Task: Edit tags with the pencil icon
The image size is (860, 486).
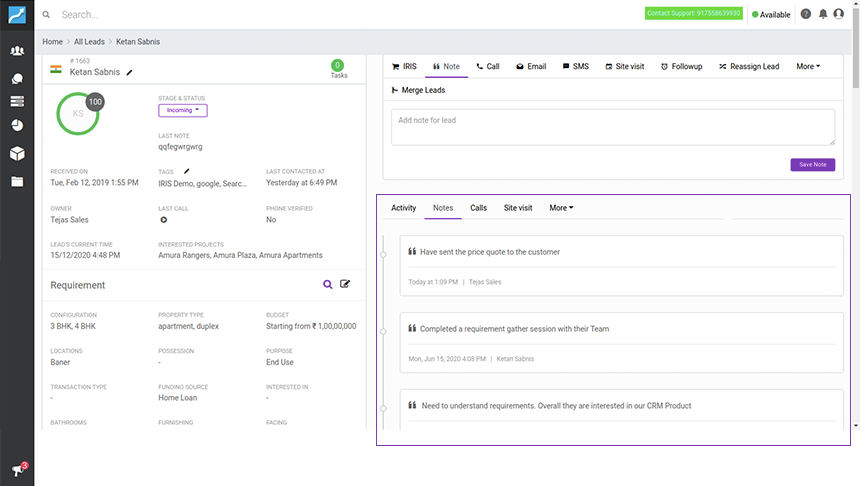Action: (186, 171)
